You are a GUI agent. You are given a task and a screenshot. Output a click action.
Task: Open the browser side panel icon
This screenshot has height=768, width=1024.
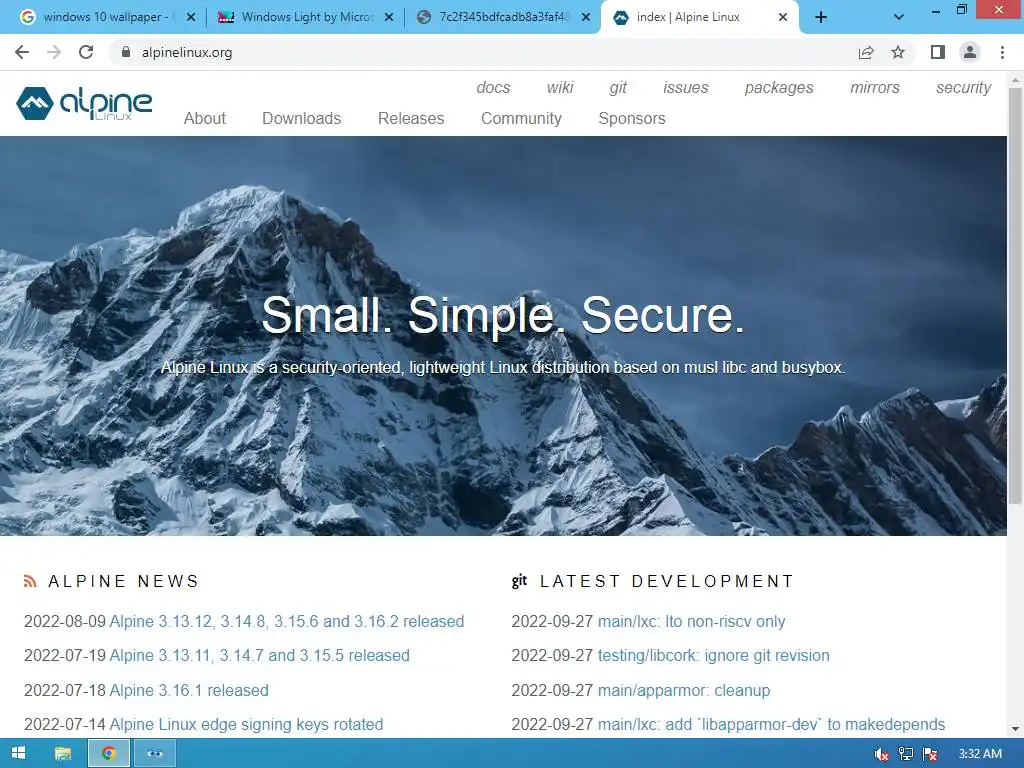(938, 52)
